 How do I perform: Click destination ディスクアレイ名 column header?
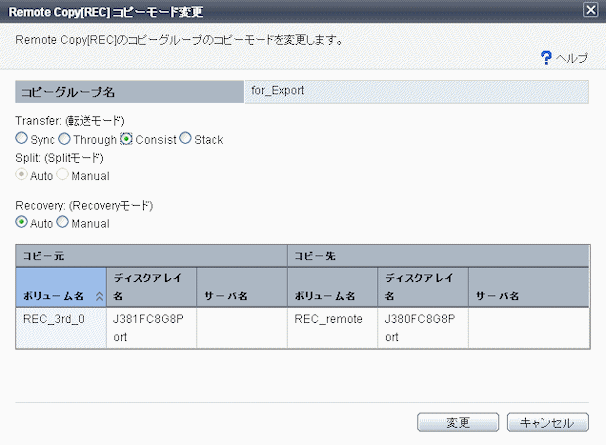(422, 287)
